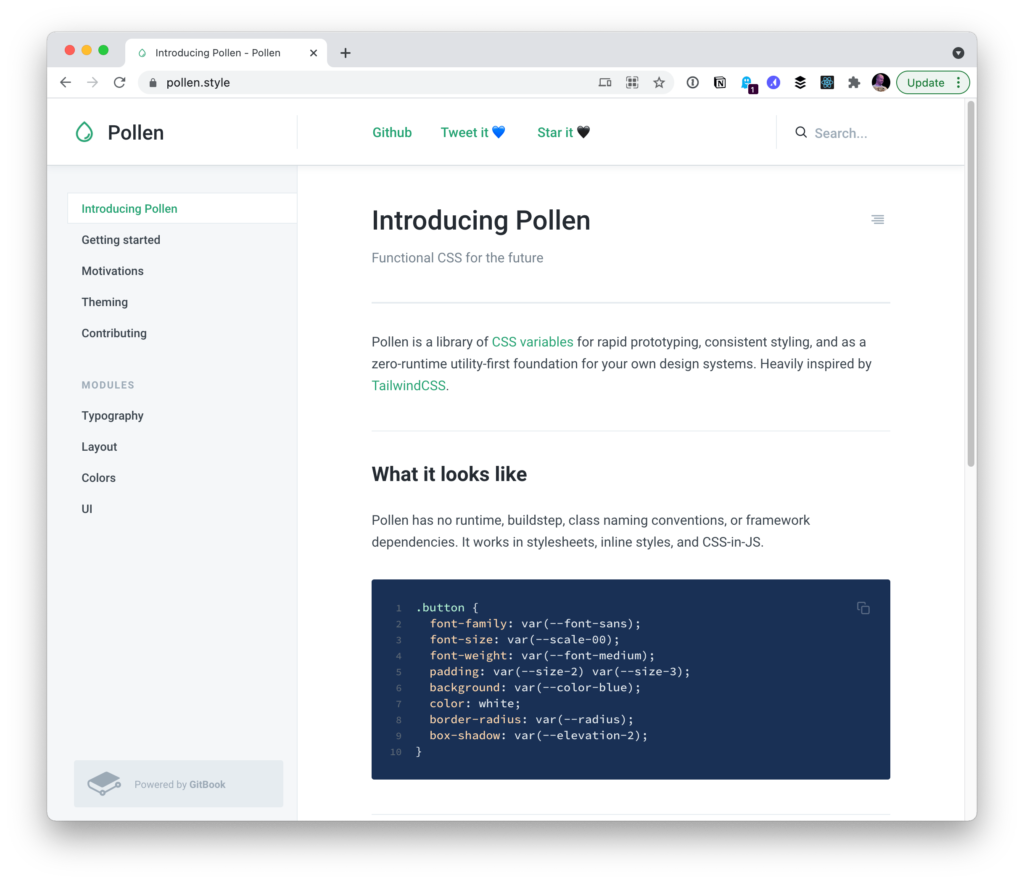Follow the CSS variables link
The height and width of the screenshot is (883, 1024).
[x=532, y=342]
